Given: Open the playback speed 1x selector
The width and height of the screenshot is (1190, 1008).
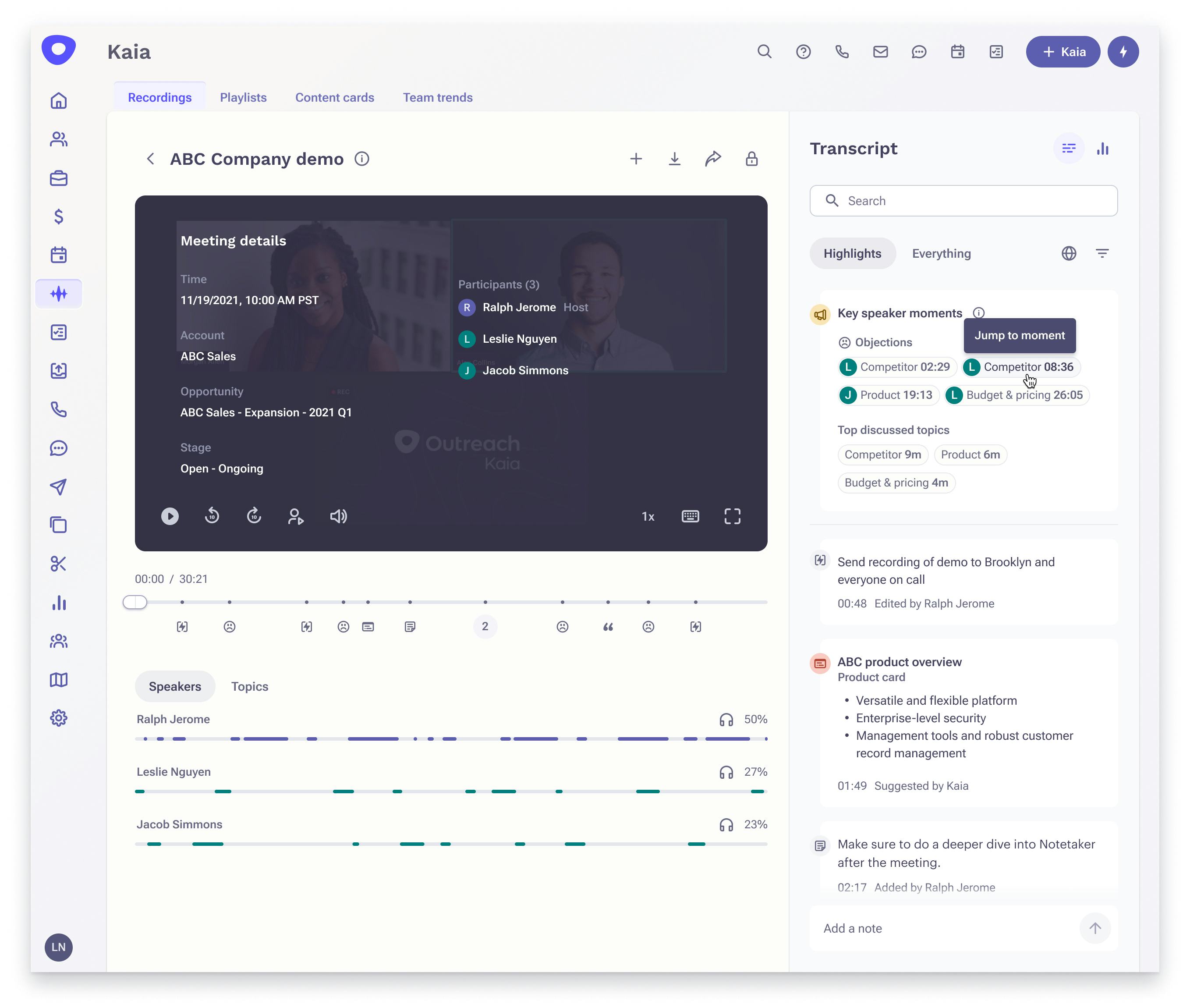Looking at the screenshot, I should tap(648, 517).
